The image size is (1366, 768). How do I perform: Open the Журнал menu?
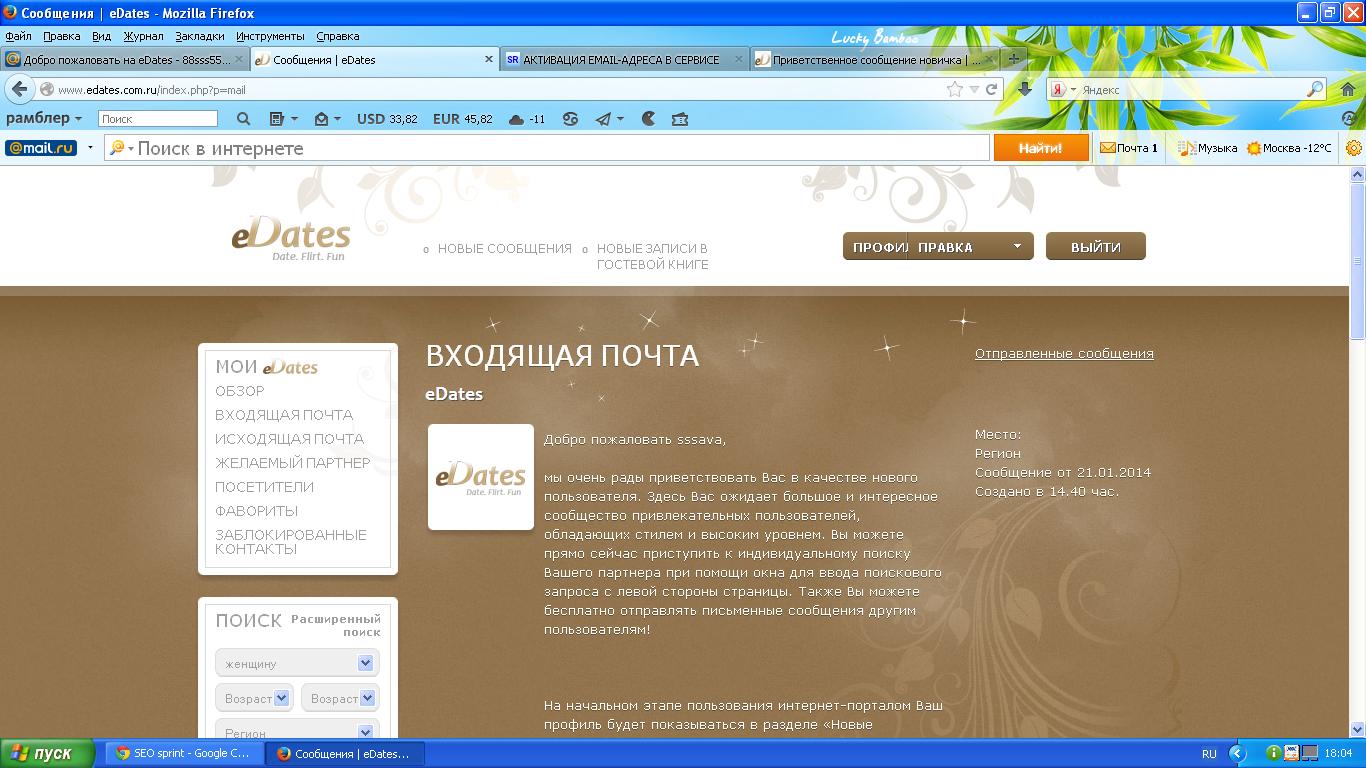[x=143, y=36]
